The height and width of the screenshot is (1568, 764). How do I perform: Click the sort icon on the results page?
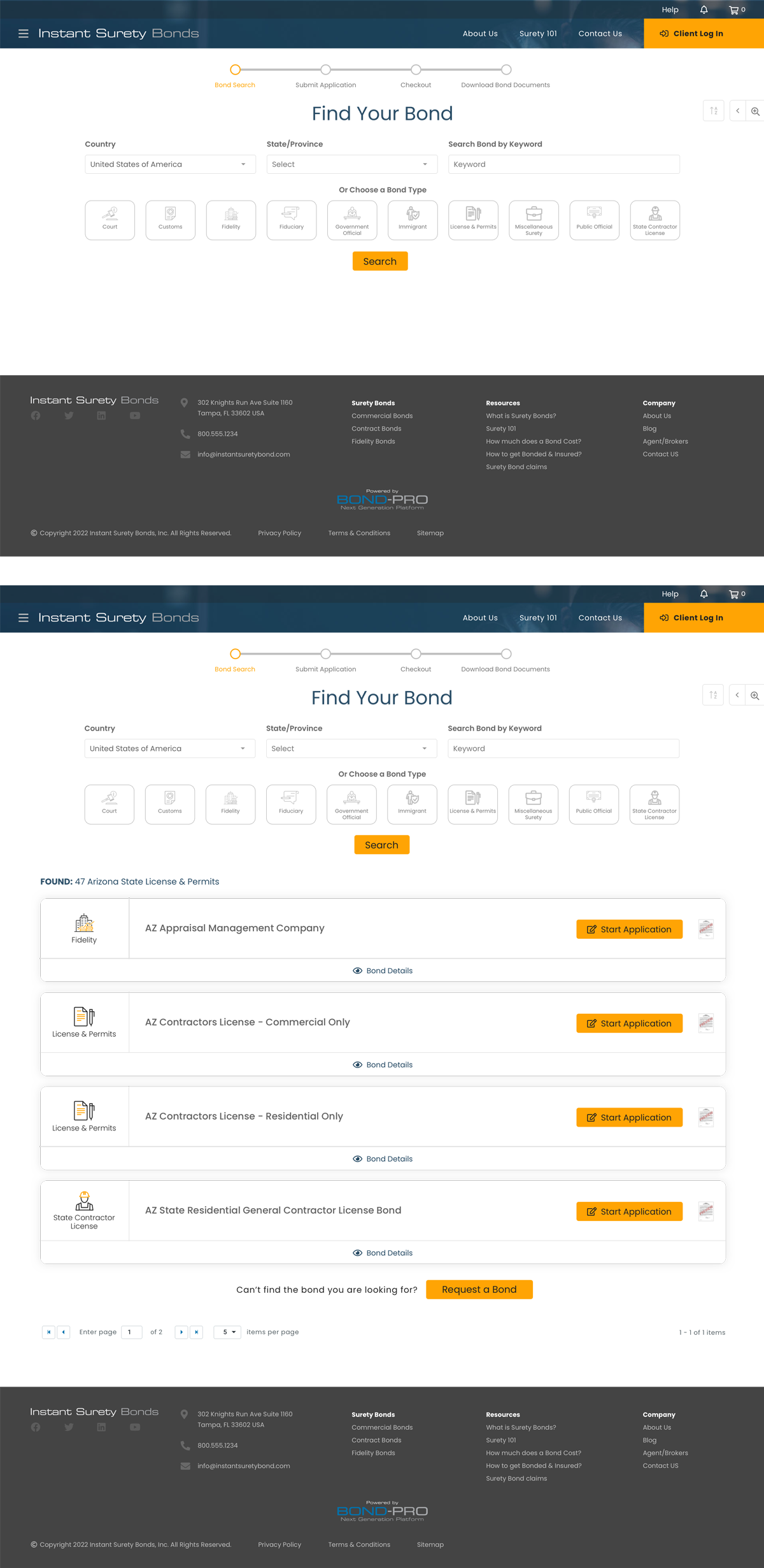tap(713, 695)
